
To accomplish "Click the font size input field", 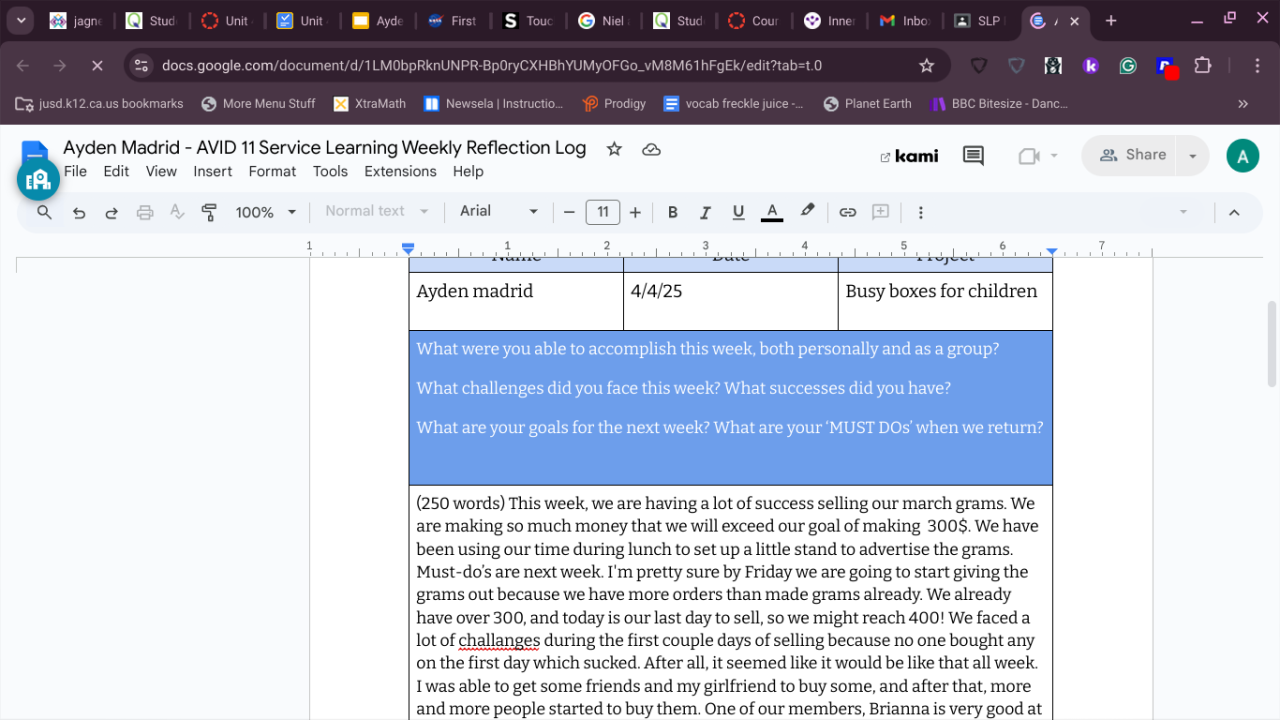I will point(603,212).
